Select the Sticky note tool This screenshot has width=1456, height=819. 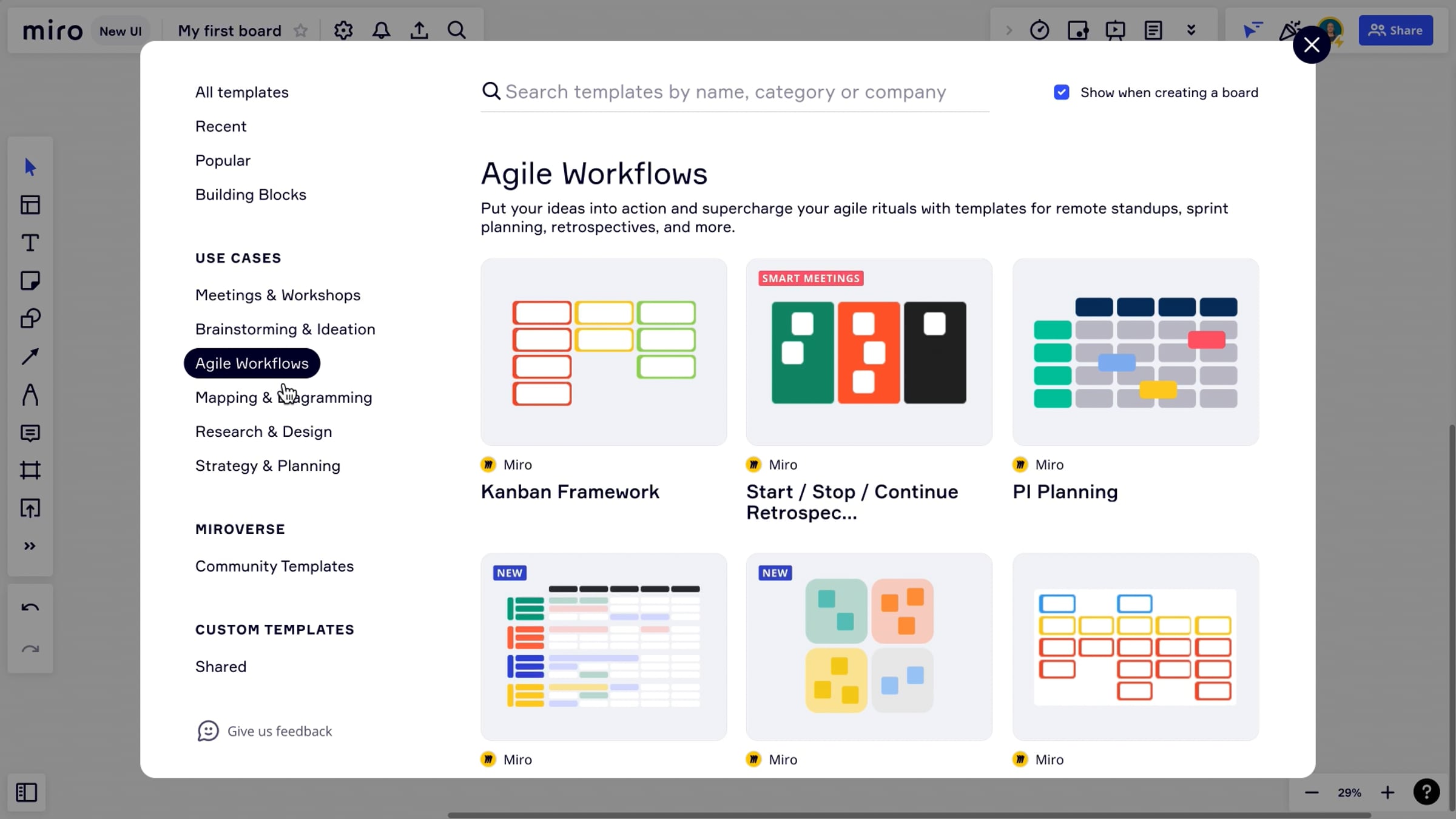[30, 281]
